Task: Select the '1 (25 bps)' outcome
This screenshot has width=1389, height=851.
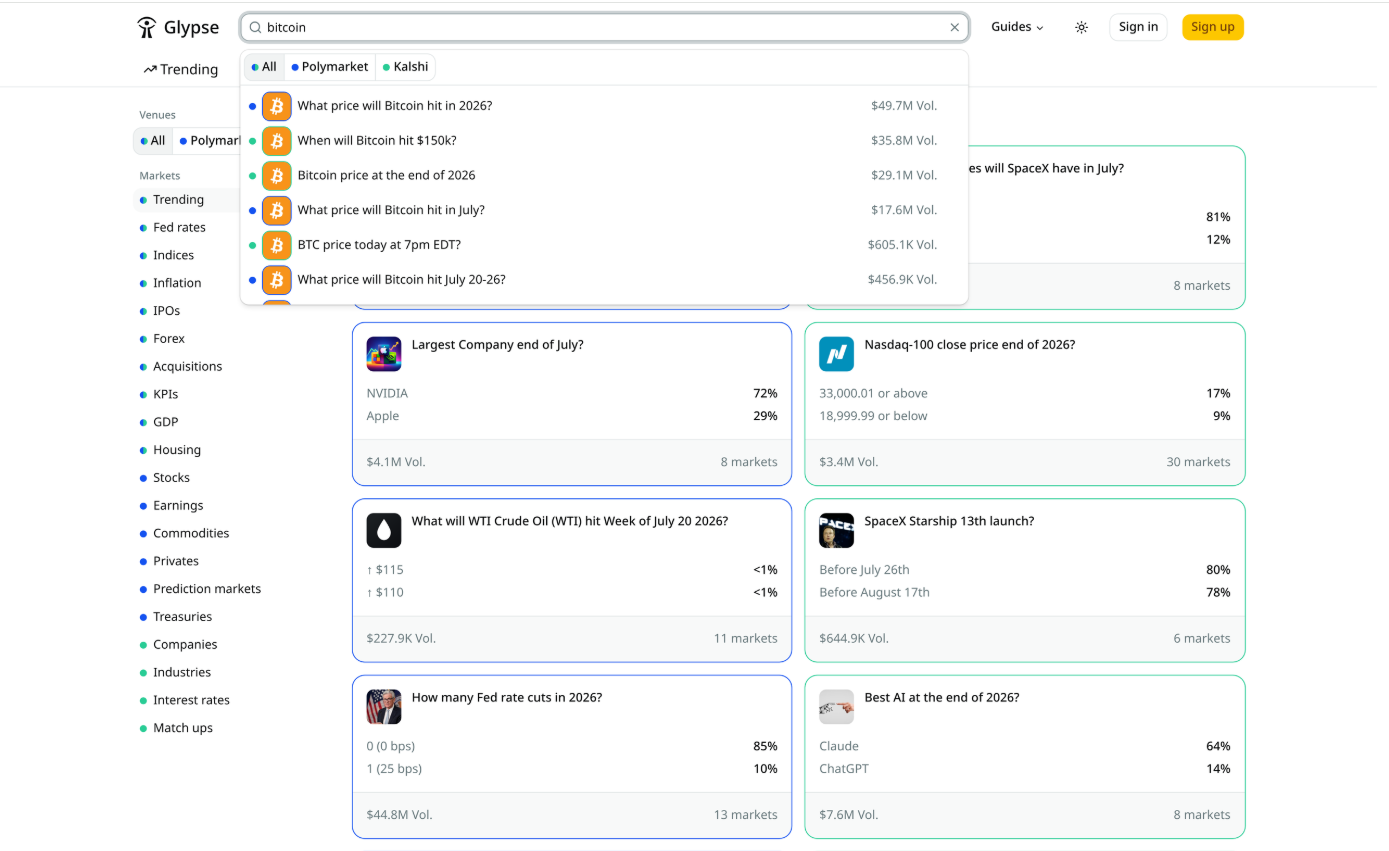Action: (x=572, y=769)
